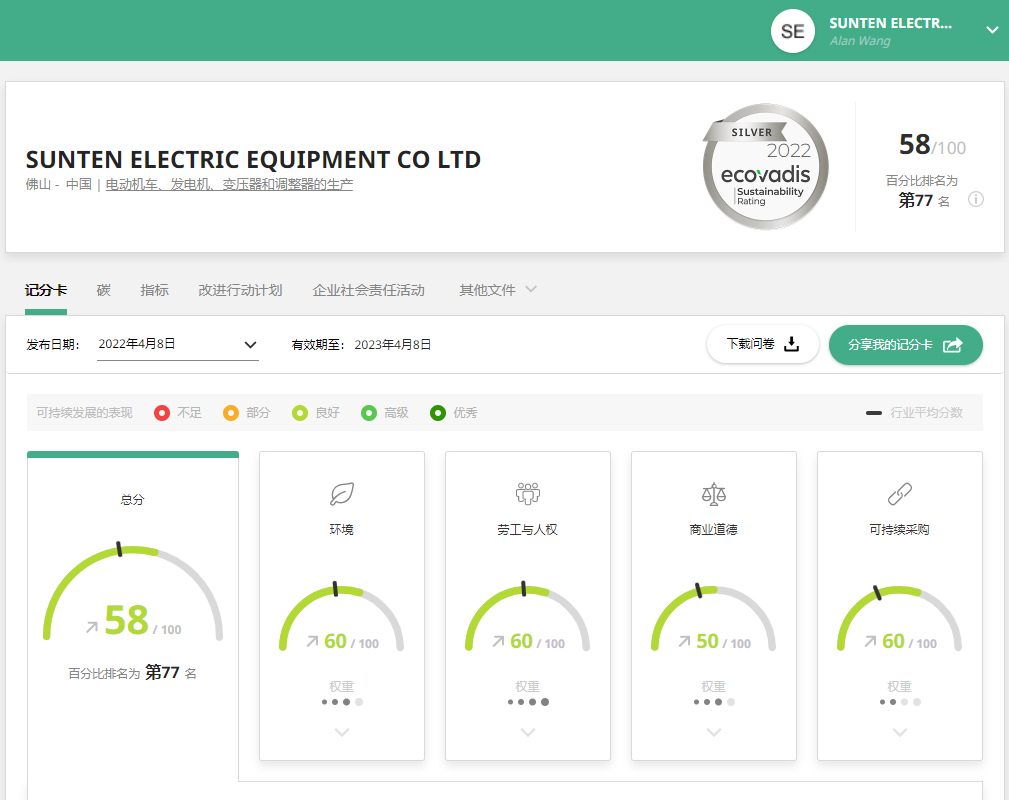This screenshot has width=1009, height=800.
Task: Click the percentile rank info icon
Action: click(976, 199)
